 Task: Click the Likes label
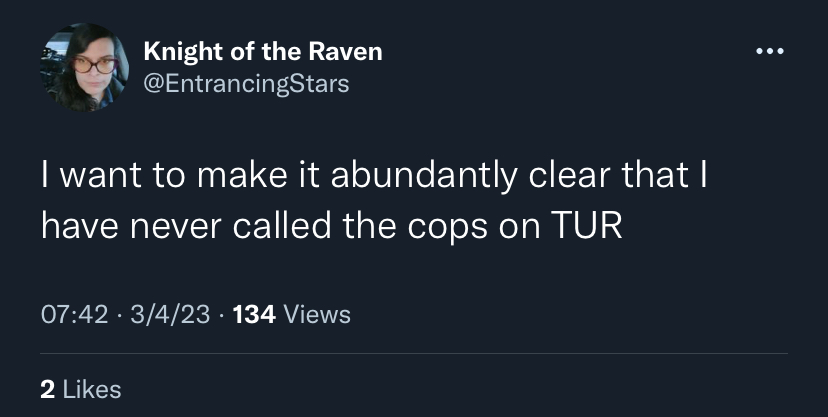(92, 390)
